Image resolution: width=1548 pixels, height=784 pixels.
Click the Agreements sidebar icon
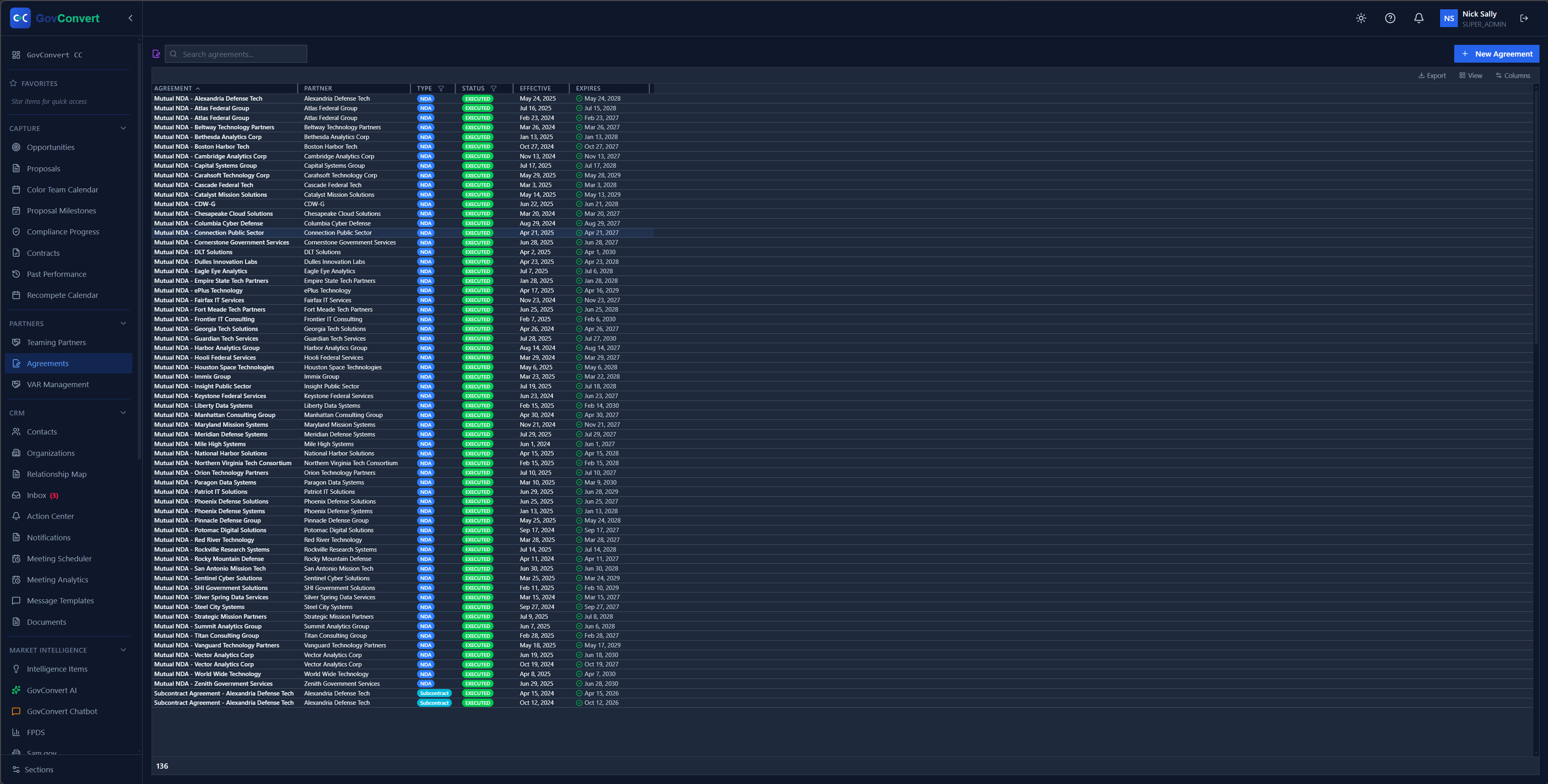[16, 363]
